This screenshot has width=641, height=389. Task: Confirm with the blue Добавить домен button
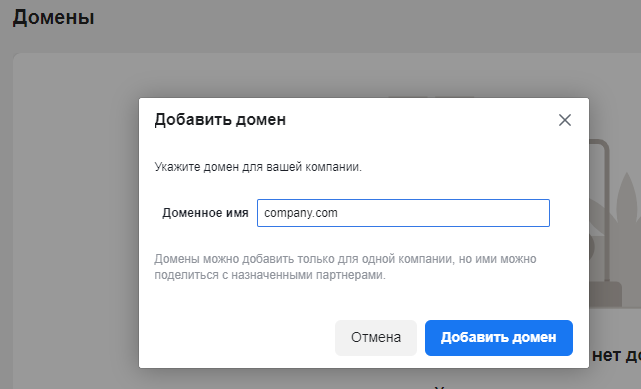[x=498, y=338]
